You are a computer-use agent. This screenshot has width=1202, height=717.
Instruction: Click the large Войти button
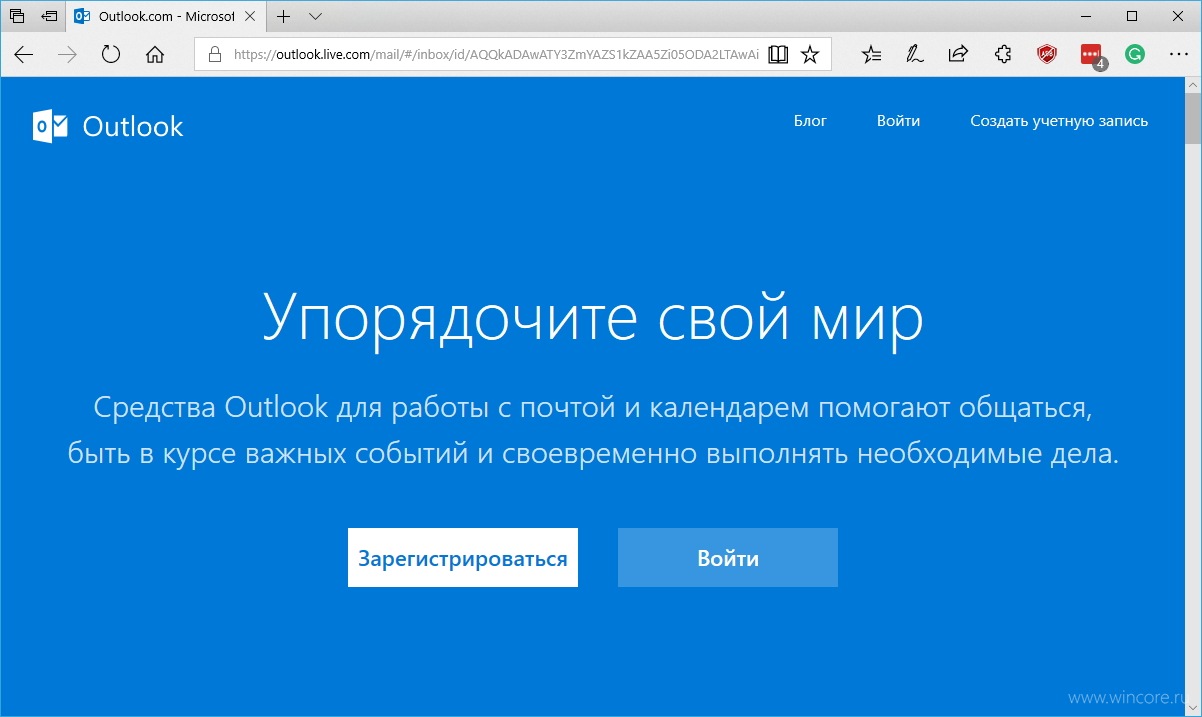(x=728, y=557)
